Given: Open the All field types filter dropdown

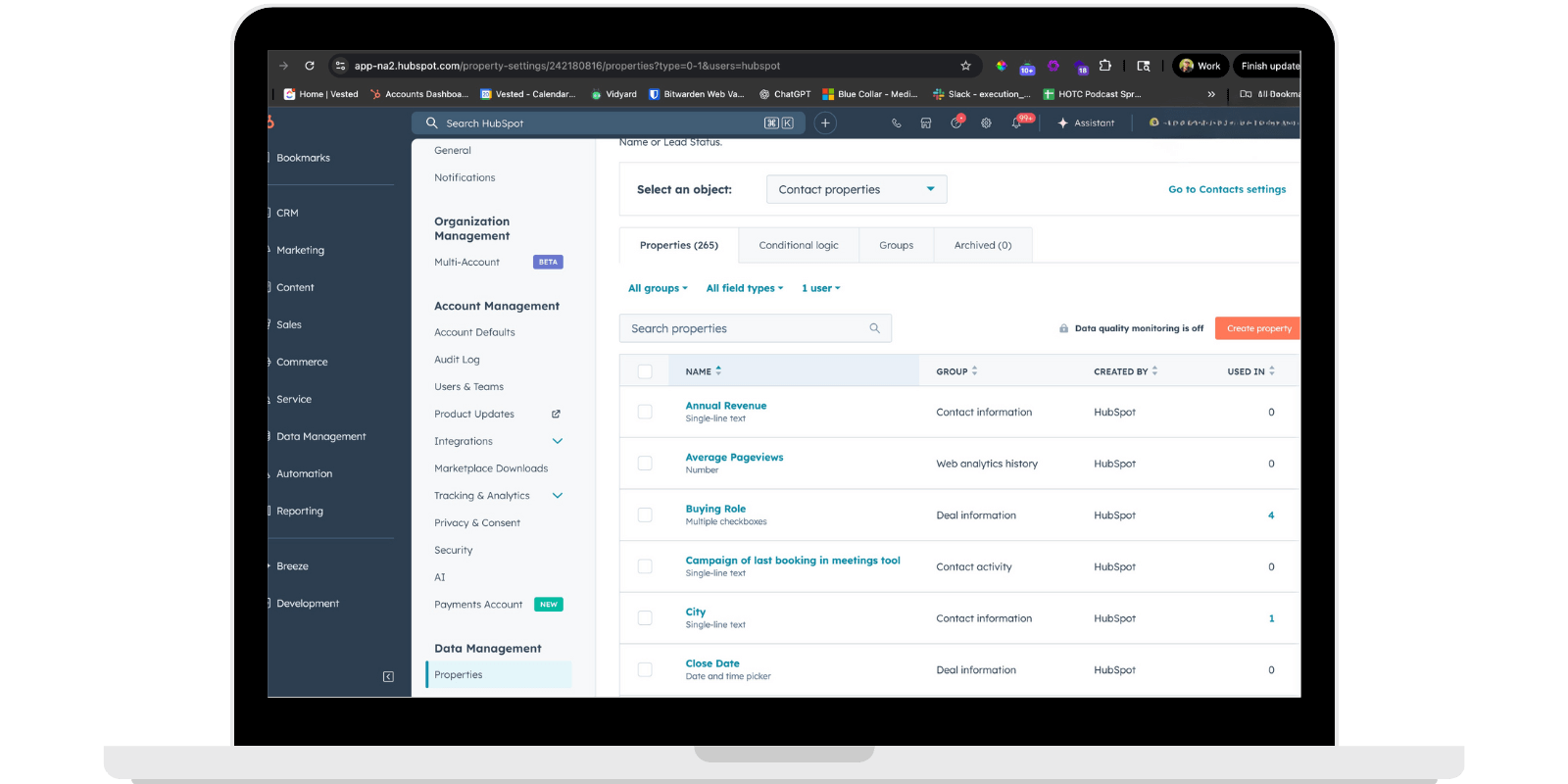Looking at the screenshot, I should (x=745, y=288).
